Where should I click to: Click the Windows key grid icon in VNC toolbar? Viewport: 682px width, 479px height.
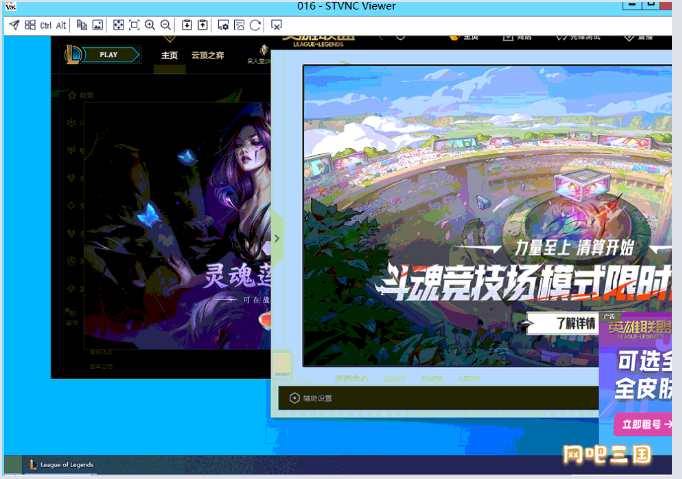pos(30,25)
